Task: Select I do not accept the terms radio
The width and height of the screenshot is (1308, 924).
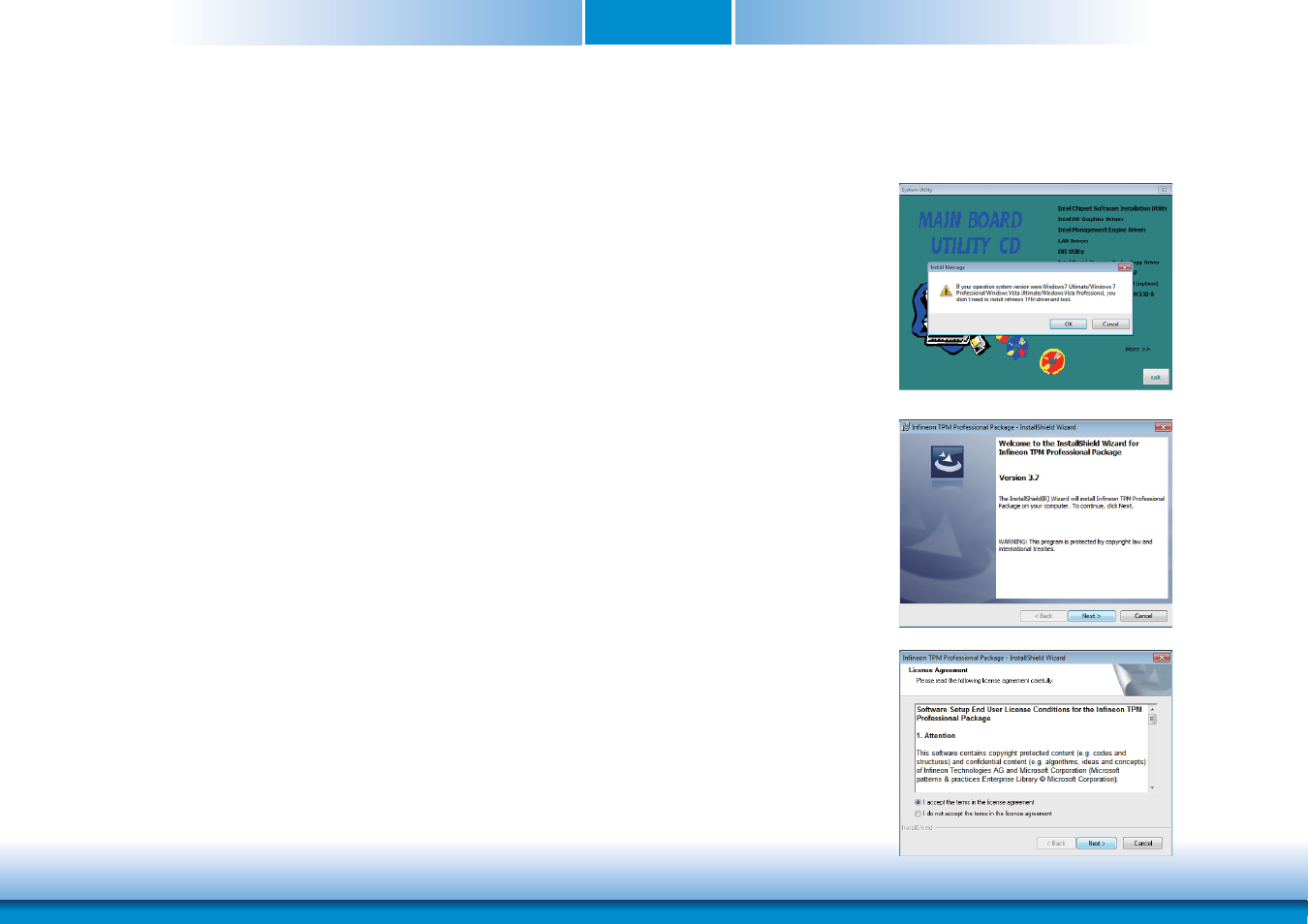Action: pyautogui.click(x=918, y=814)
